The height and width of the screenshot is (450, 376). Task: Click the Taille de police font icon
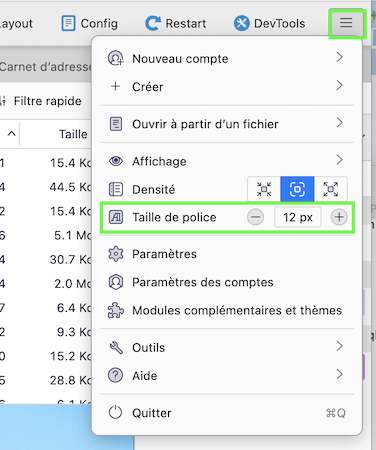click(116, 217)
